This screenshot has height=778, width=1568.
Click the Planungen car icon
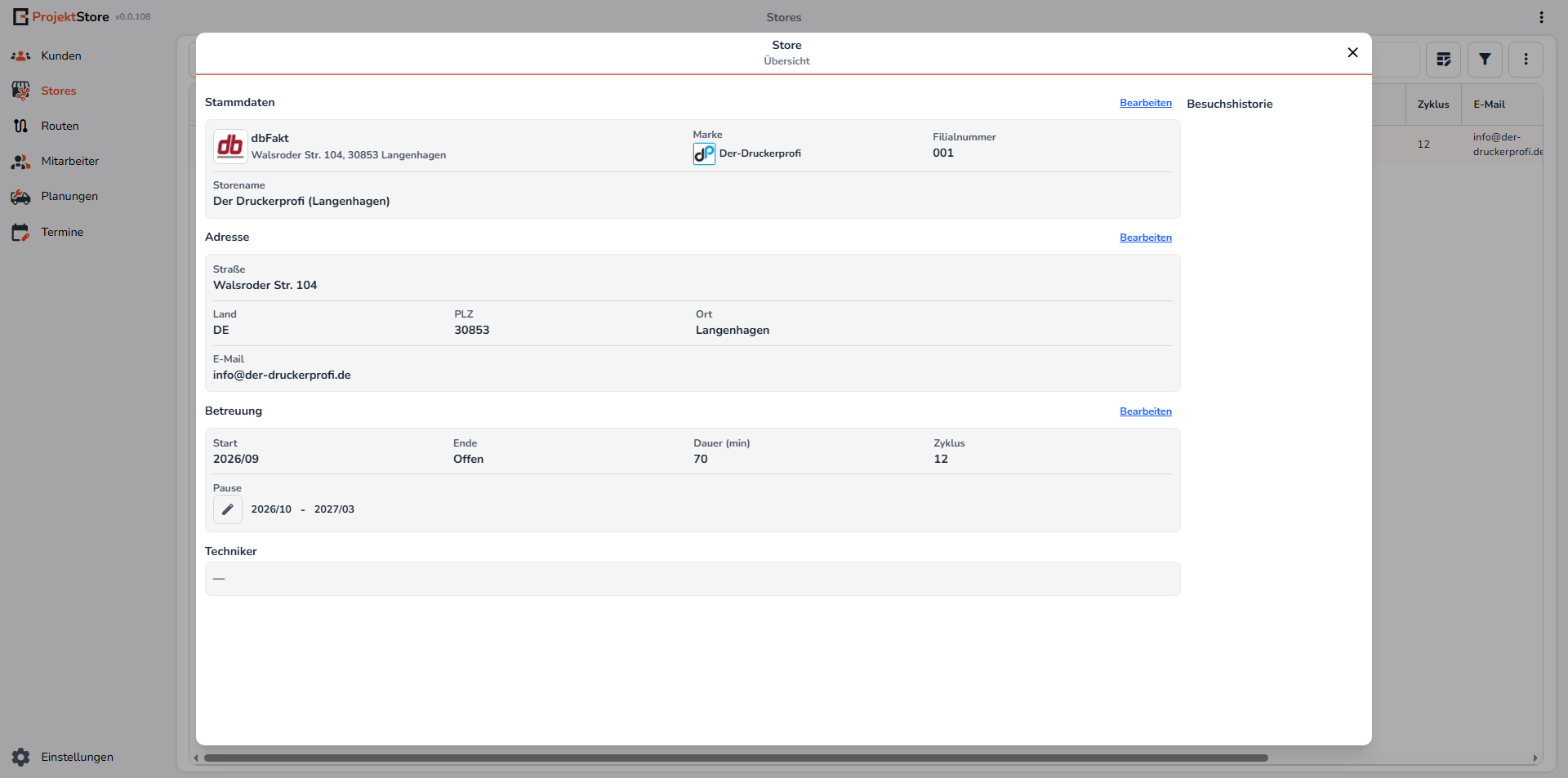tap(21, 197)
